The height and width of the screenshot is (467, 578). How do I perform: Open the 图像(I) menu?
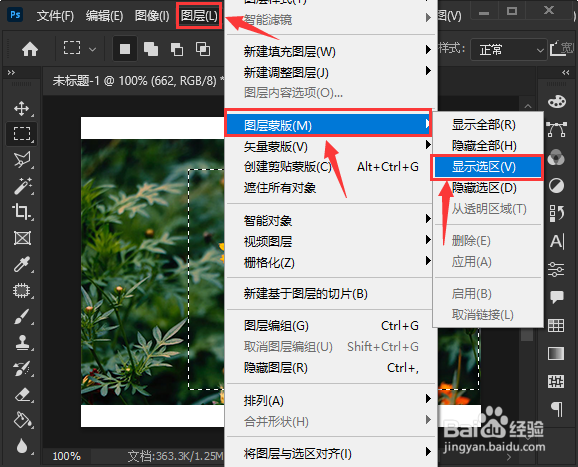tap(152, 15)
